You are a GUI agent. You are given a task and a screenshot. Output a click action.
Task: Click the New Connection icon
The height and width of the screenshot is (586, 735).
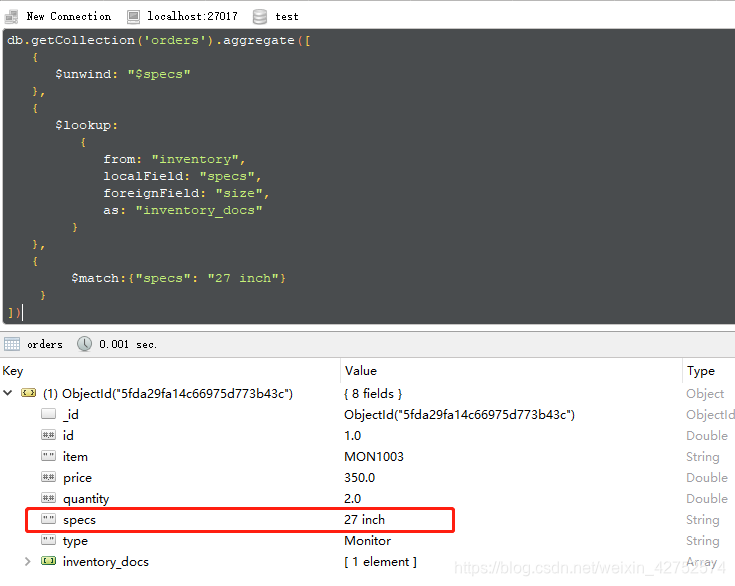click(11, 16)
